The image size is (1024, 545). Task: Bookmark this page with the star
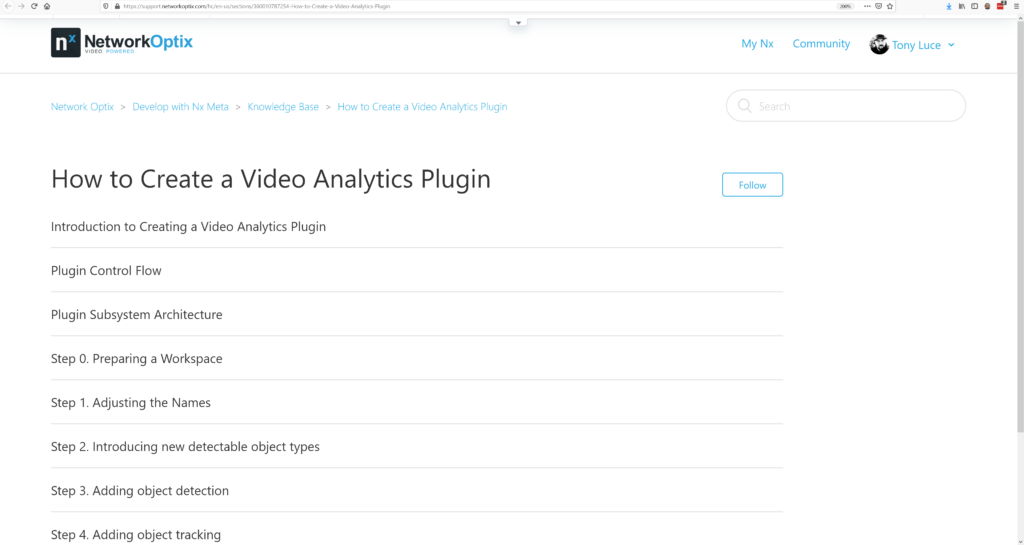[889, 6]
